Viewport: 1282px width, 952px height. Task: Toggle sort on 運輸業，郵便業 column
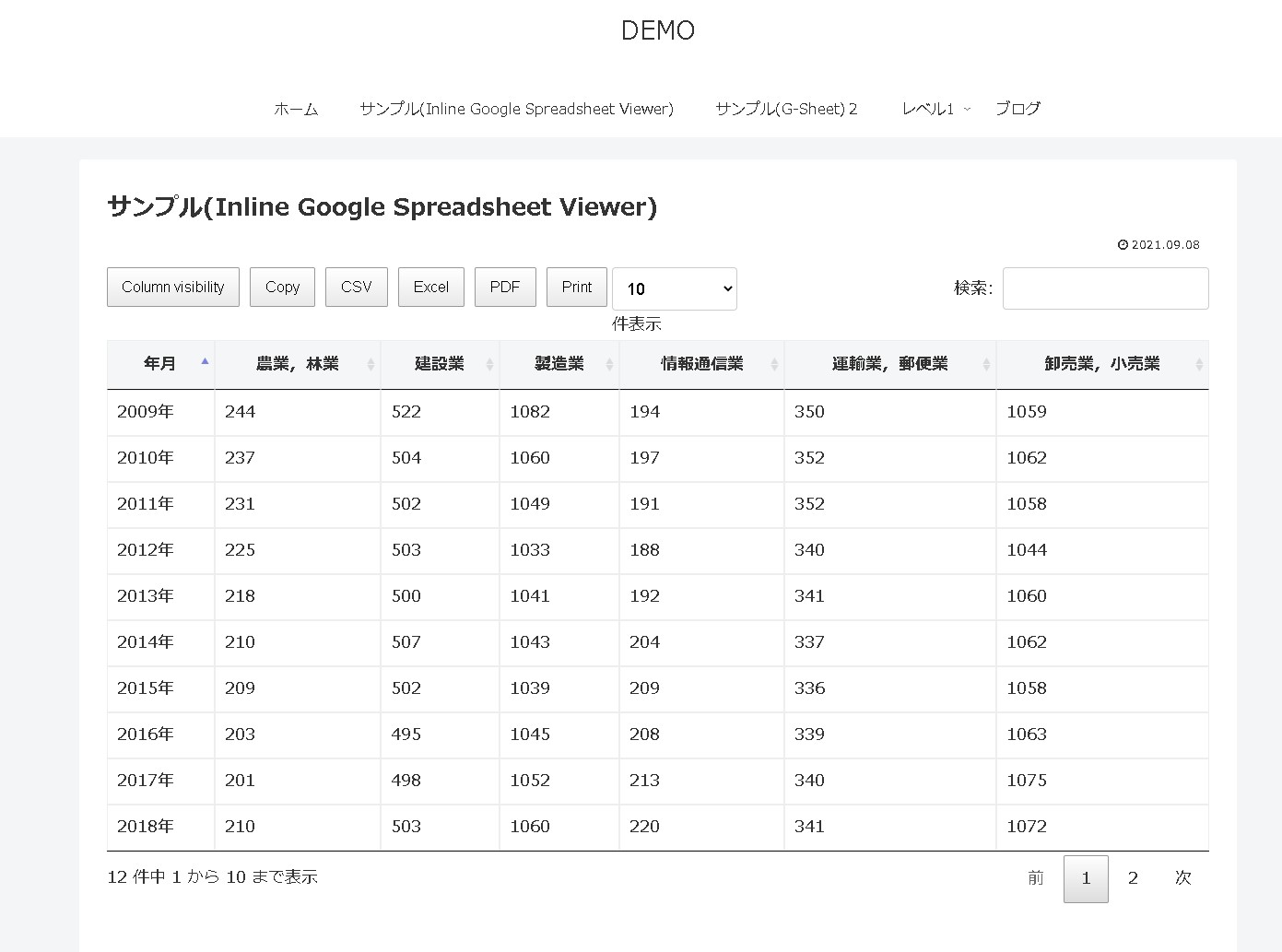[986, 364]
